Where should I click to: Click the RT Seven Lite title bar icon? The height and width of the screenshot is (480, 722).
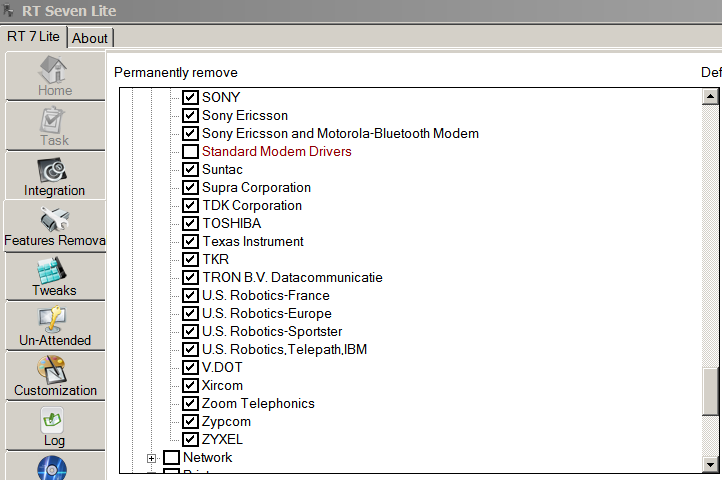[8, 10]
